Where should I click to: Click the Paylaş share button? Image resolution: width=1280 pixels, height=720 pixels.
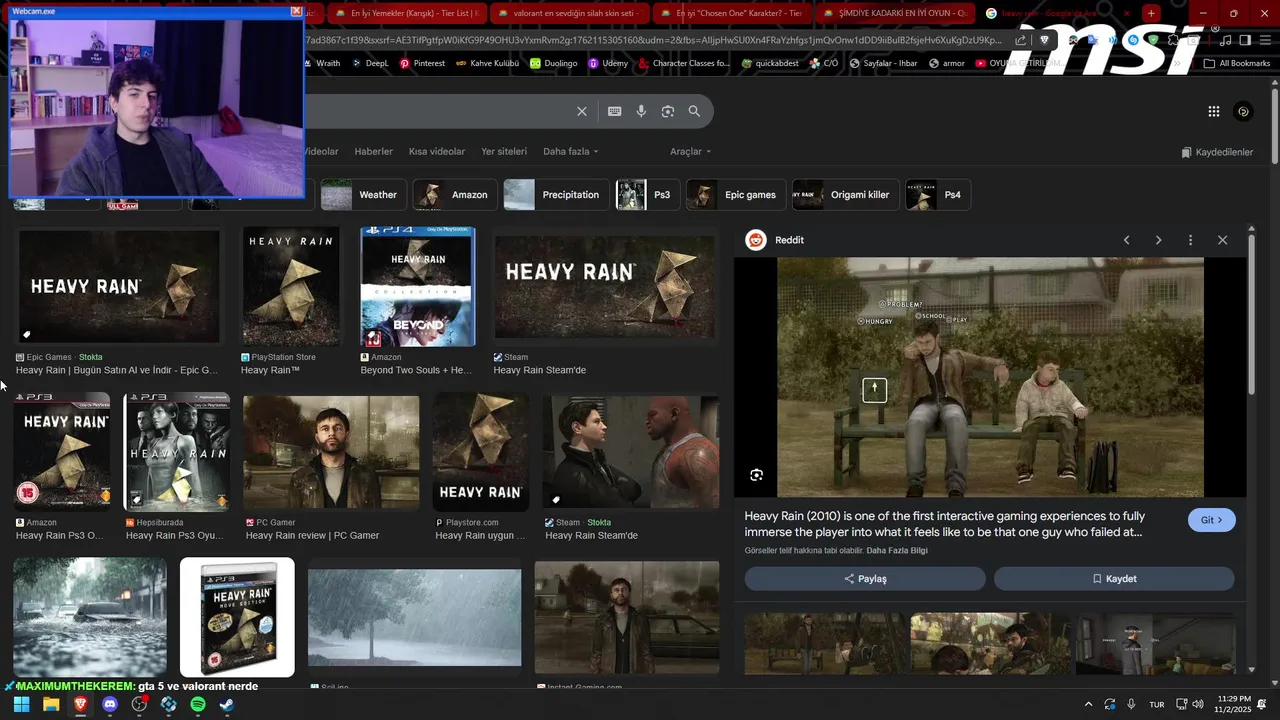point(865,579)
